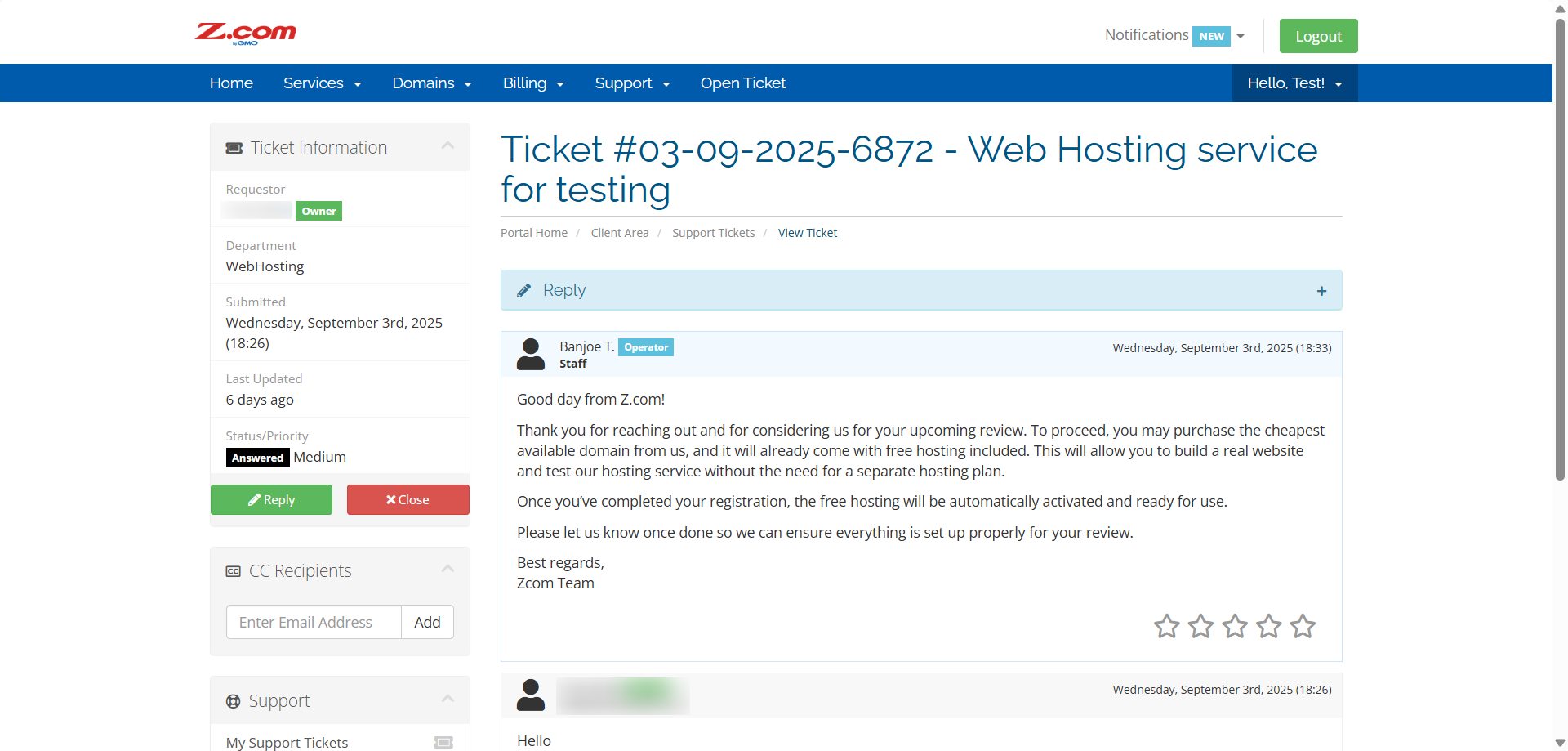Viewport: 1568px width, 751px height.
Task: Click the lifebuoy icon beside Support panel
Action: coord(234,701)
